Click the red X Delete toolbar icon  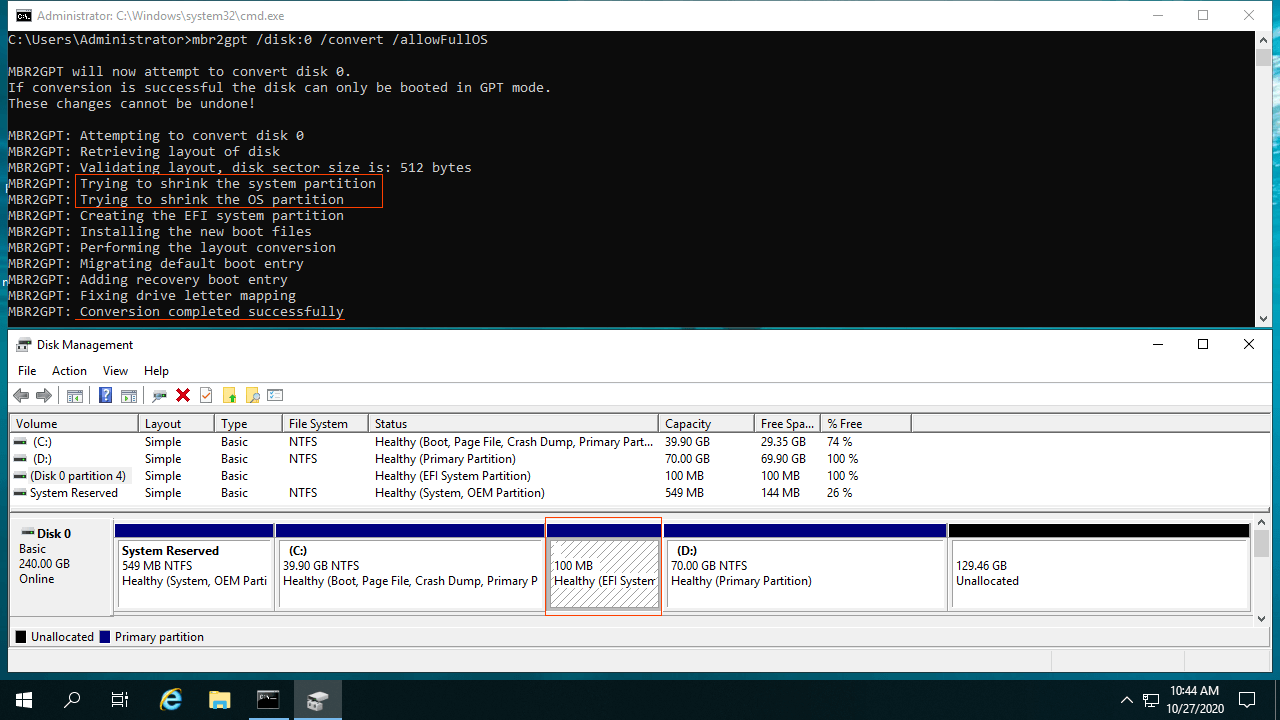(183, 396)
